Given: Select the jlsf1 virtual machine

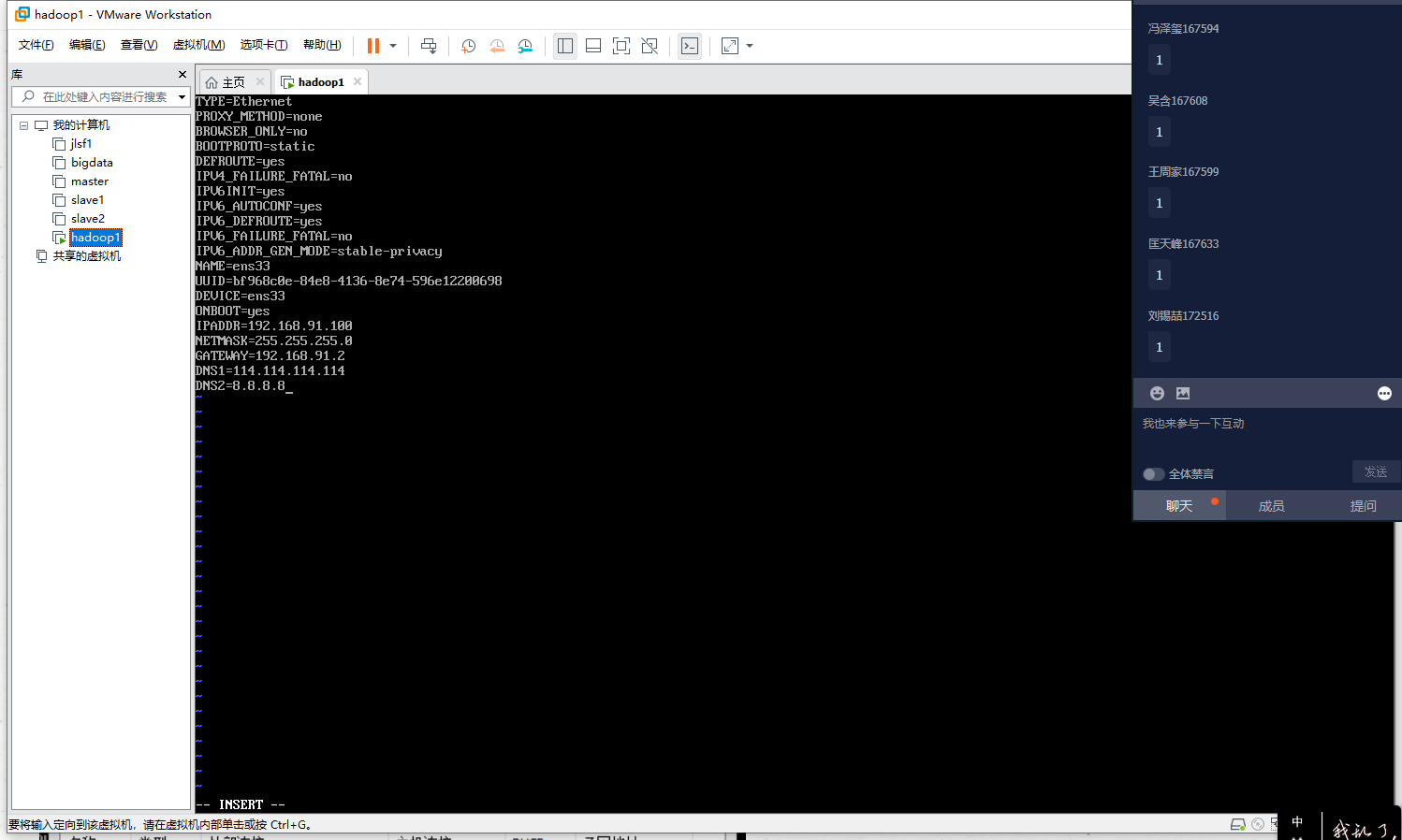Looking at the screenshot, I should [81, 144].
